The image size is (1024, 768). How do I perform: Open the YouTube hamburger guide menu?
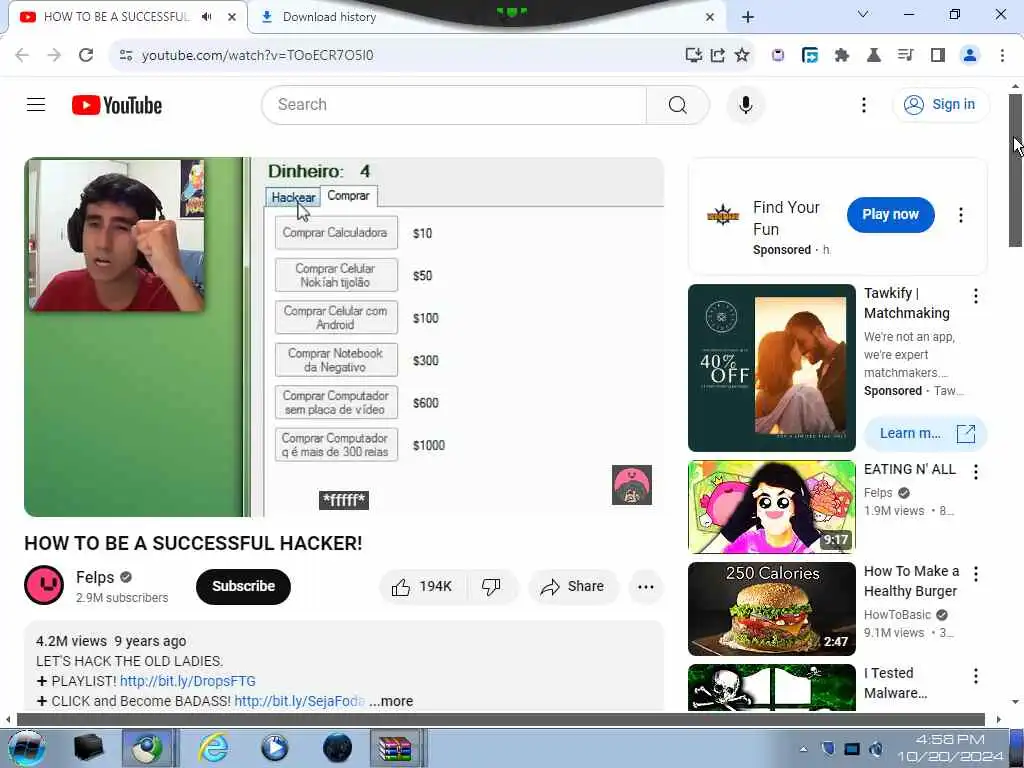click(36, 104)
